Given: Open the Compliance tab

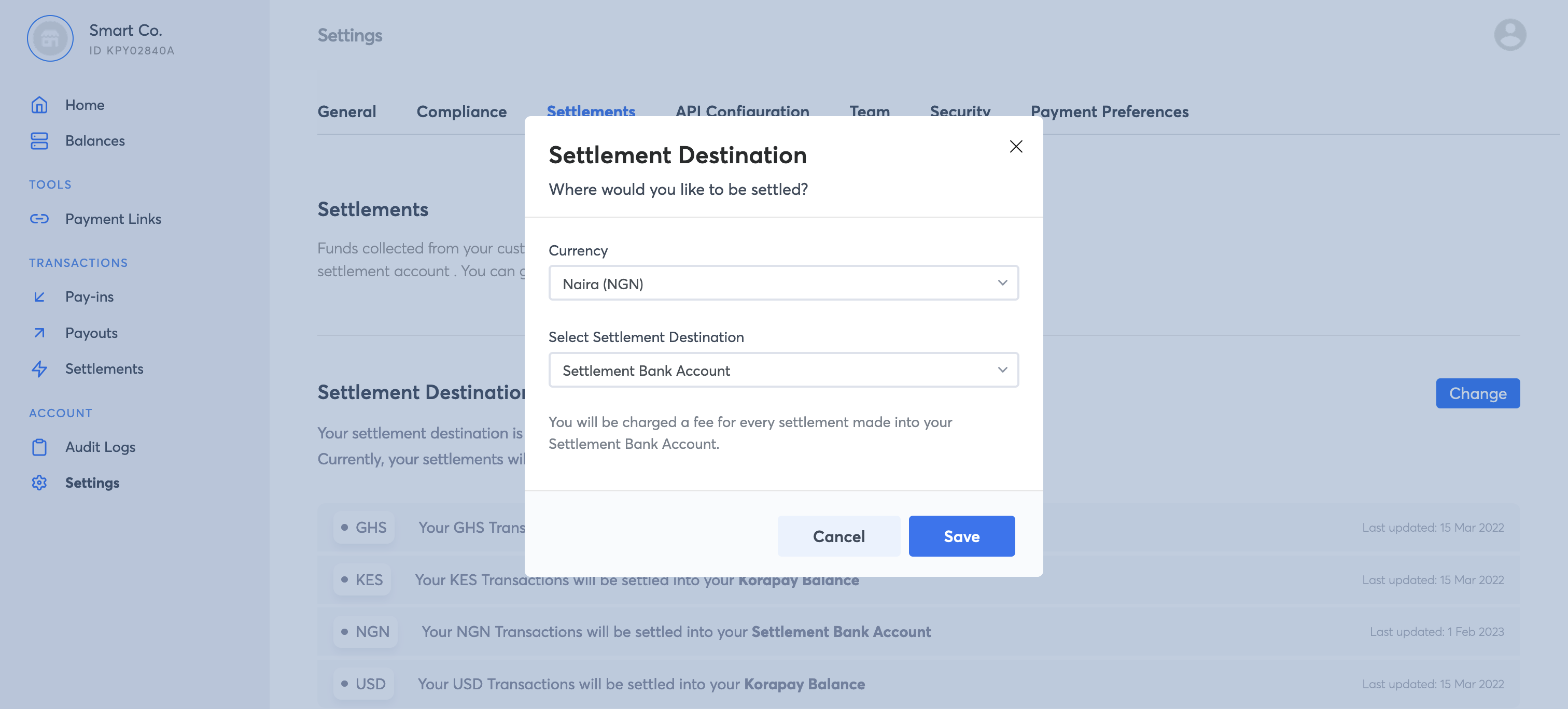Looking at the screenshot, I should (461, 111).
